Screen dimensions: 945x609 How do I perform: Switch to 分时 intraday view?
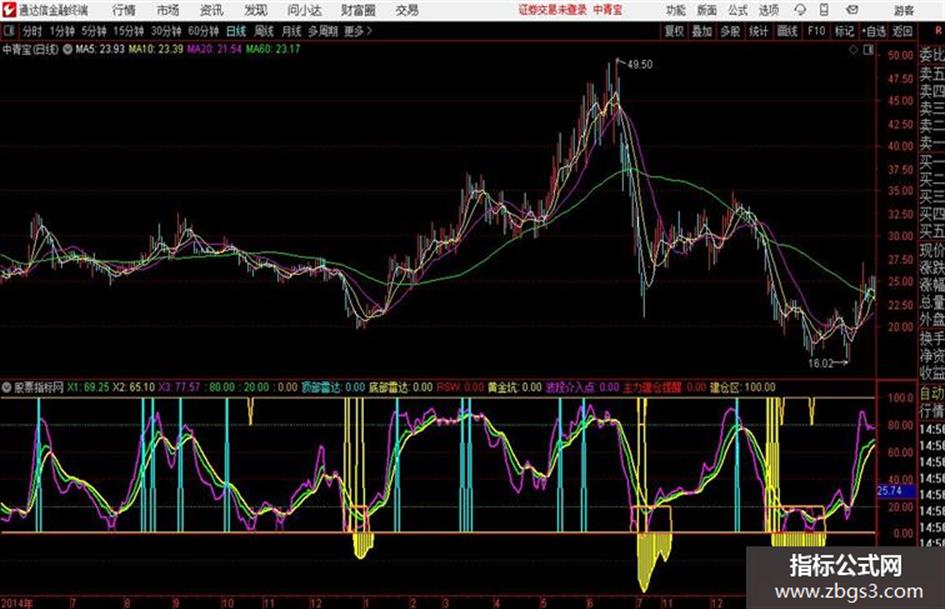pos(33,31)
